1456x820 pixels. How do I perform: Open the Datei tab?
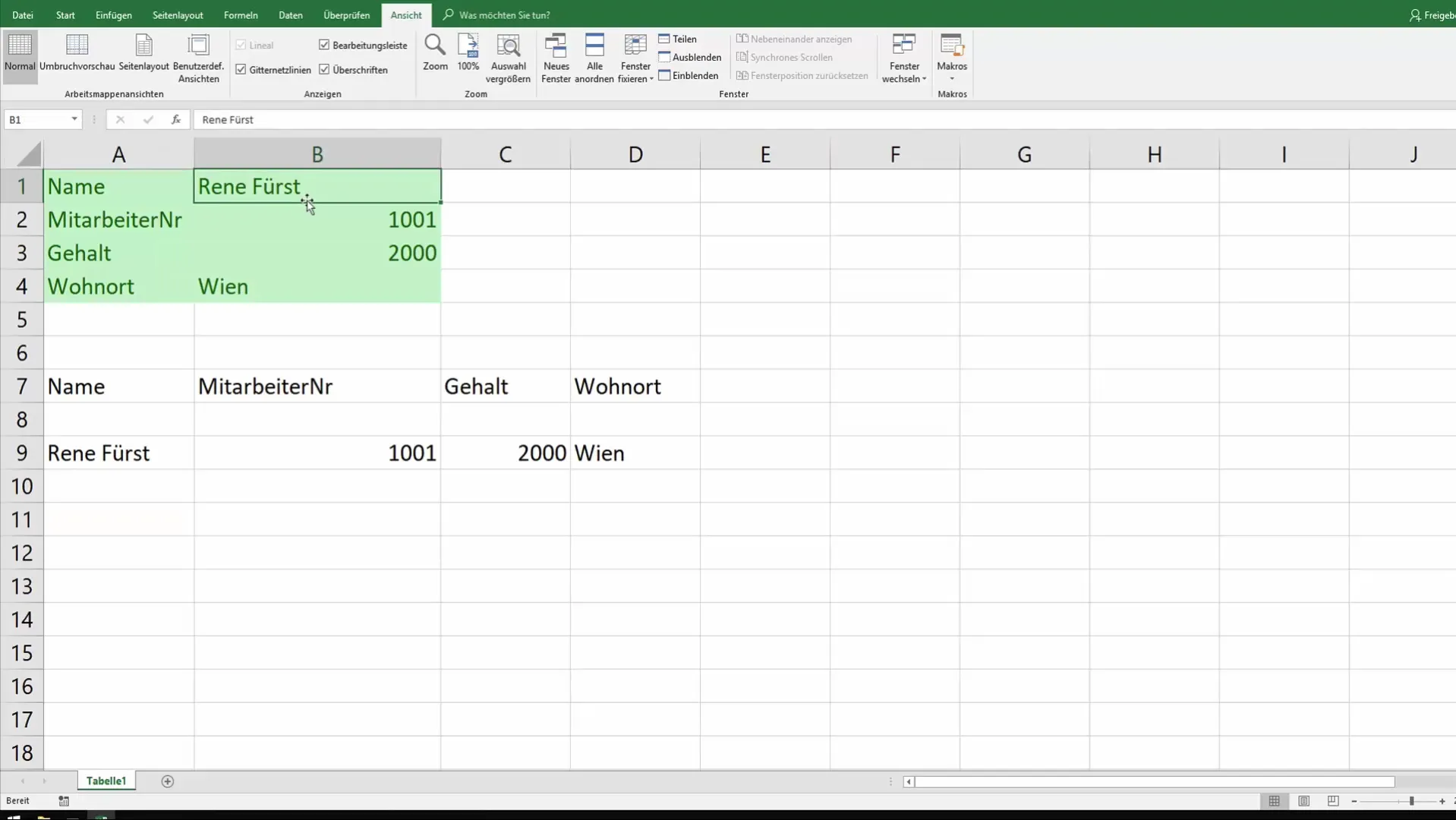click(x=23, y=15)
